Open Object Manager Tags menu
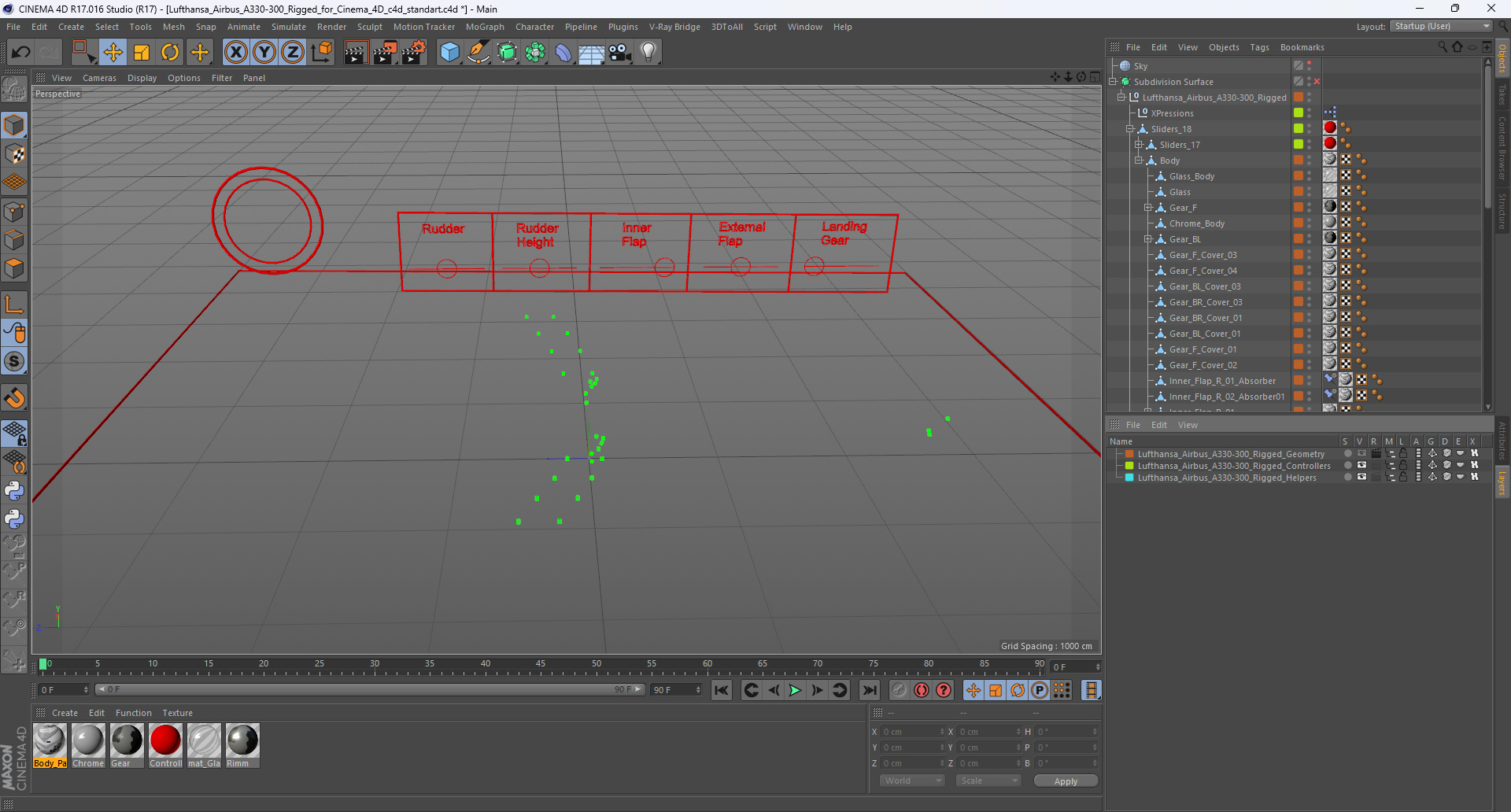The width and height of the screenshot is (1511, 812). pyautogui.click(x=1259, y=47)
